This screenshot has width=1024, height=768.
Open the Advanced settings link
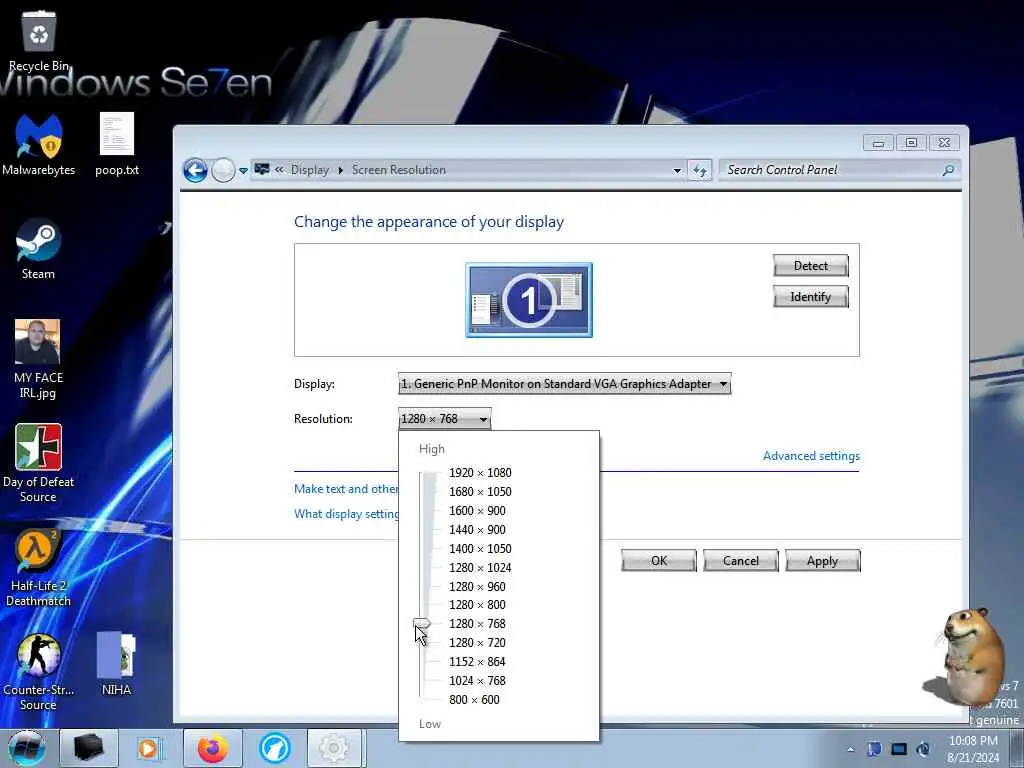(811, 456)
